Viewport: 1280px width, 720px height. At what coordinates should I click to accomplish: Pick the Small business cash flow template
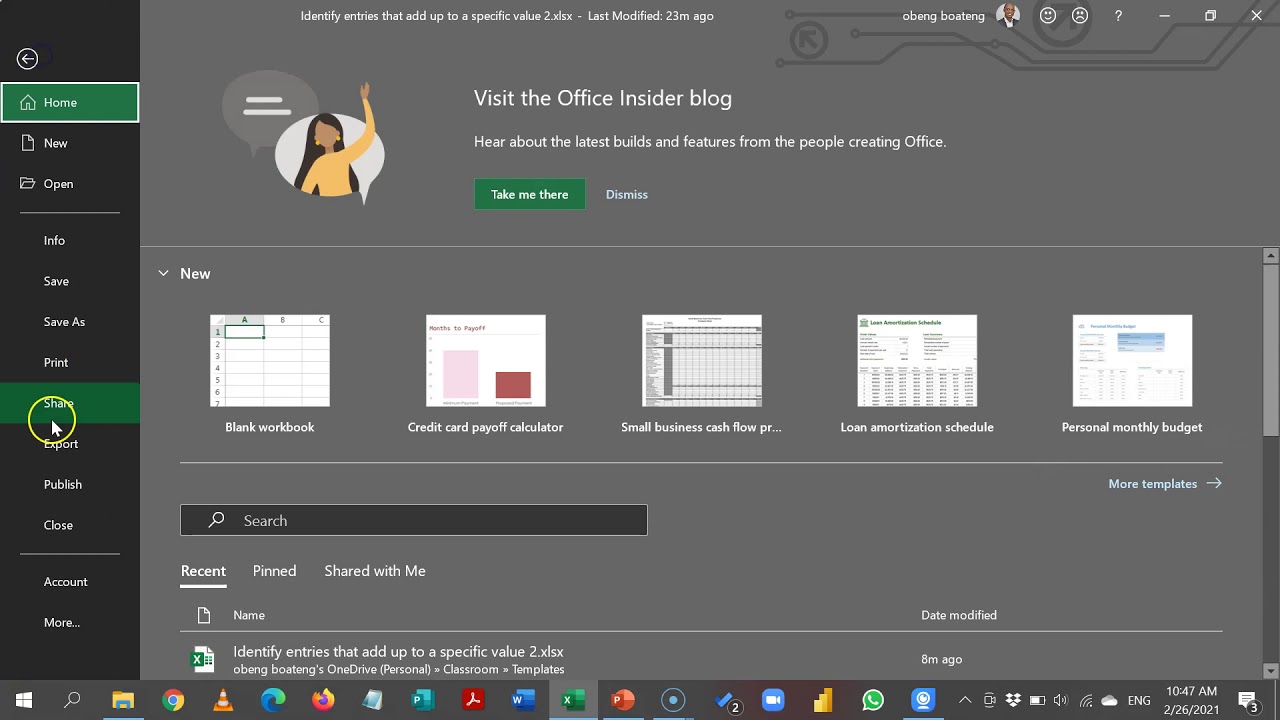click(702, 375)
